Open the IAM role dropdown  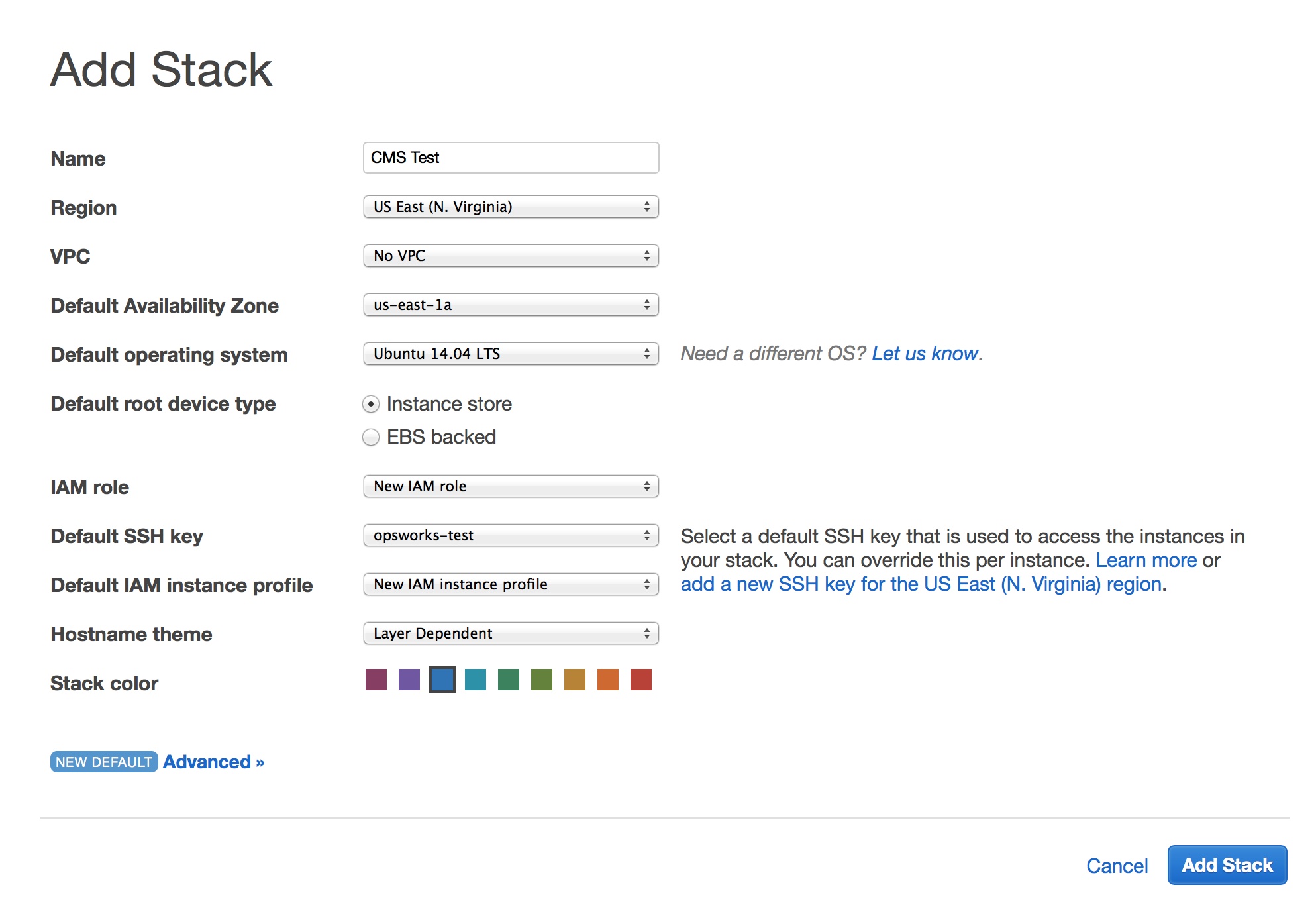511,486
